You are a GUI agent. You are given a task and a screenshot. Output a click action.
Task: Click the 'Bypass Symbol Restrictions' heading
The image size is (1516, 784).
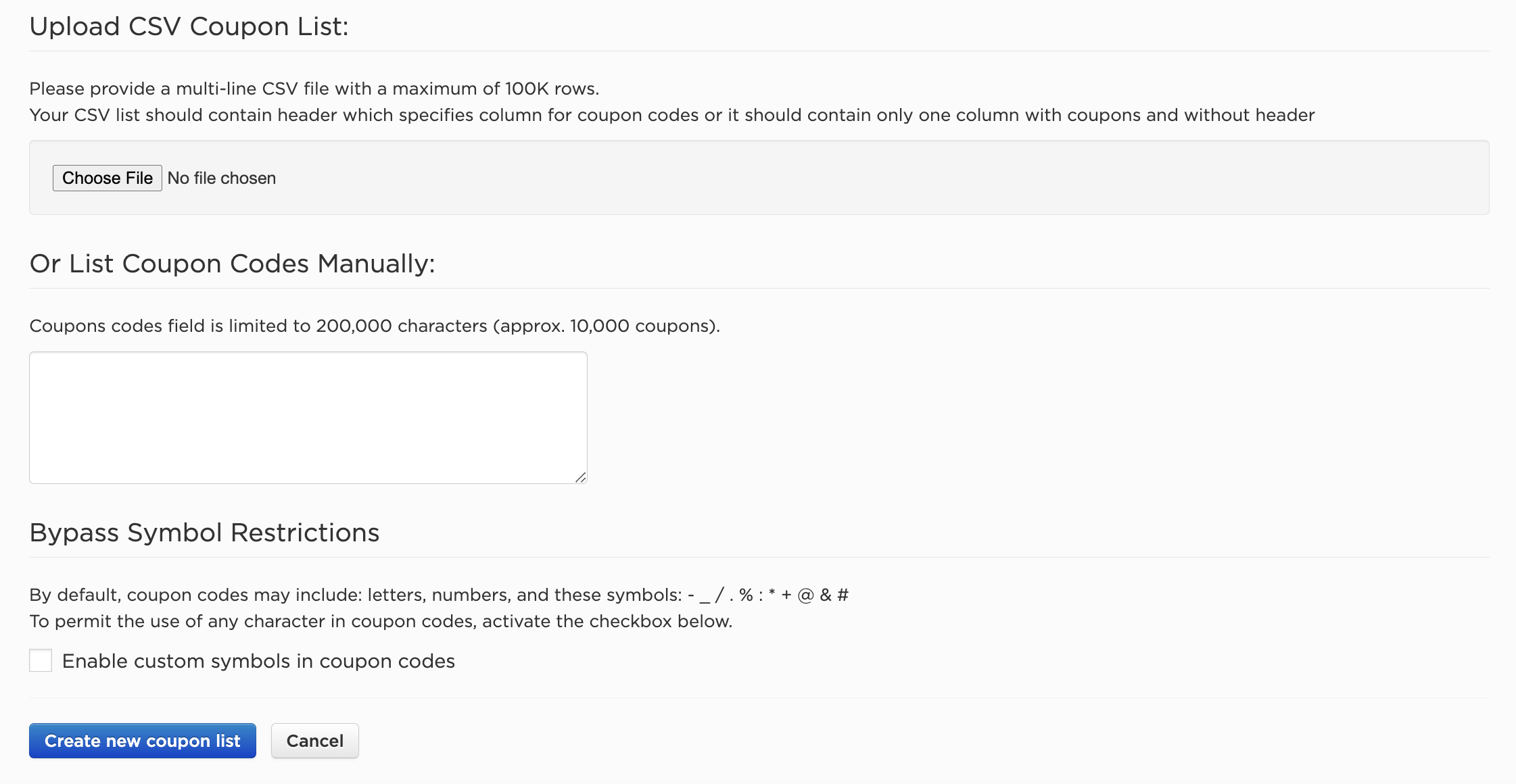204,533
